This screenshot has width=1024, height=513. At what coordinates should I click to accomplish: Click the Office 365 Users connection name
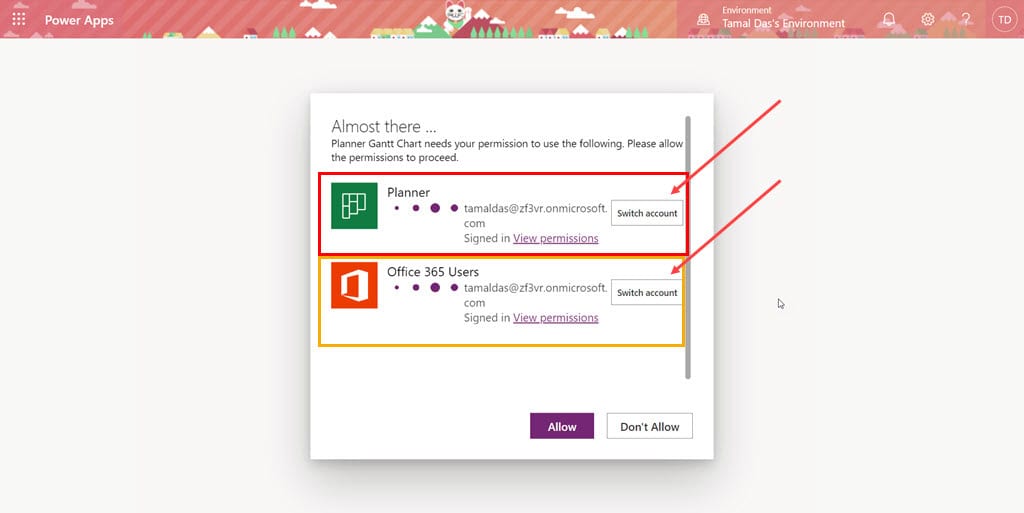(x=433, y=272)
